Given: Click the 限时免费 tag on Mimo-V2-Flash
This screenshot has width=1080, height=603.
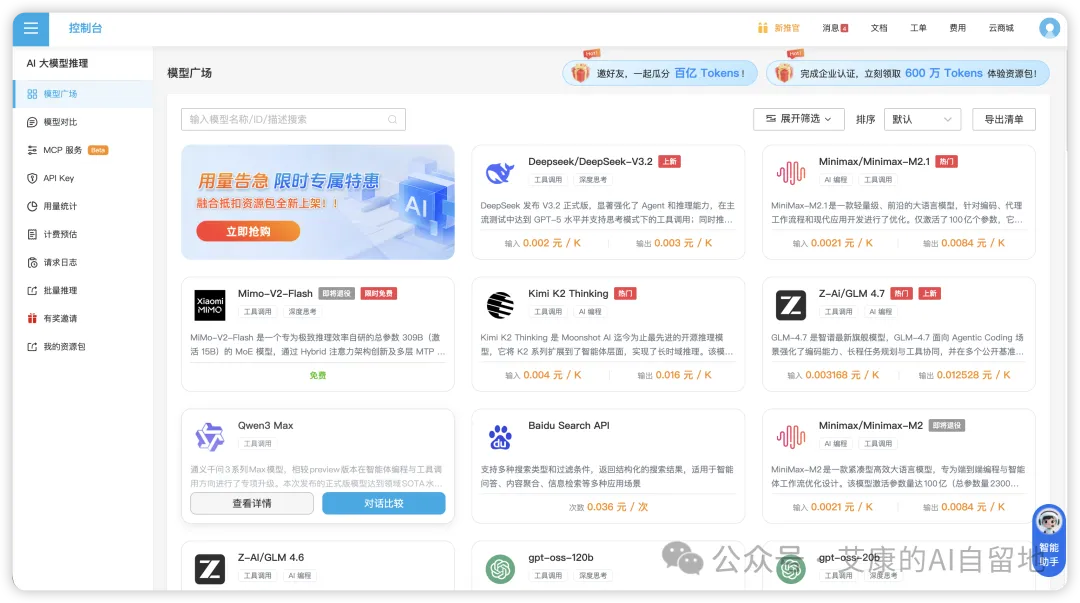Looking at the screenshot, I should [x=379, y=294].
